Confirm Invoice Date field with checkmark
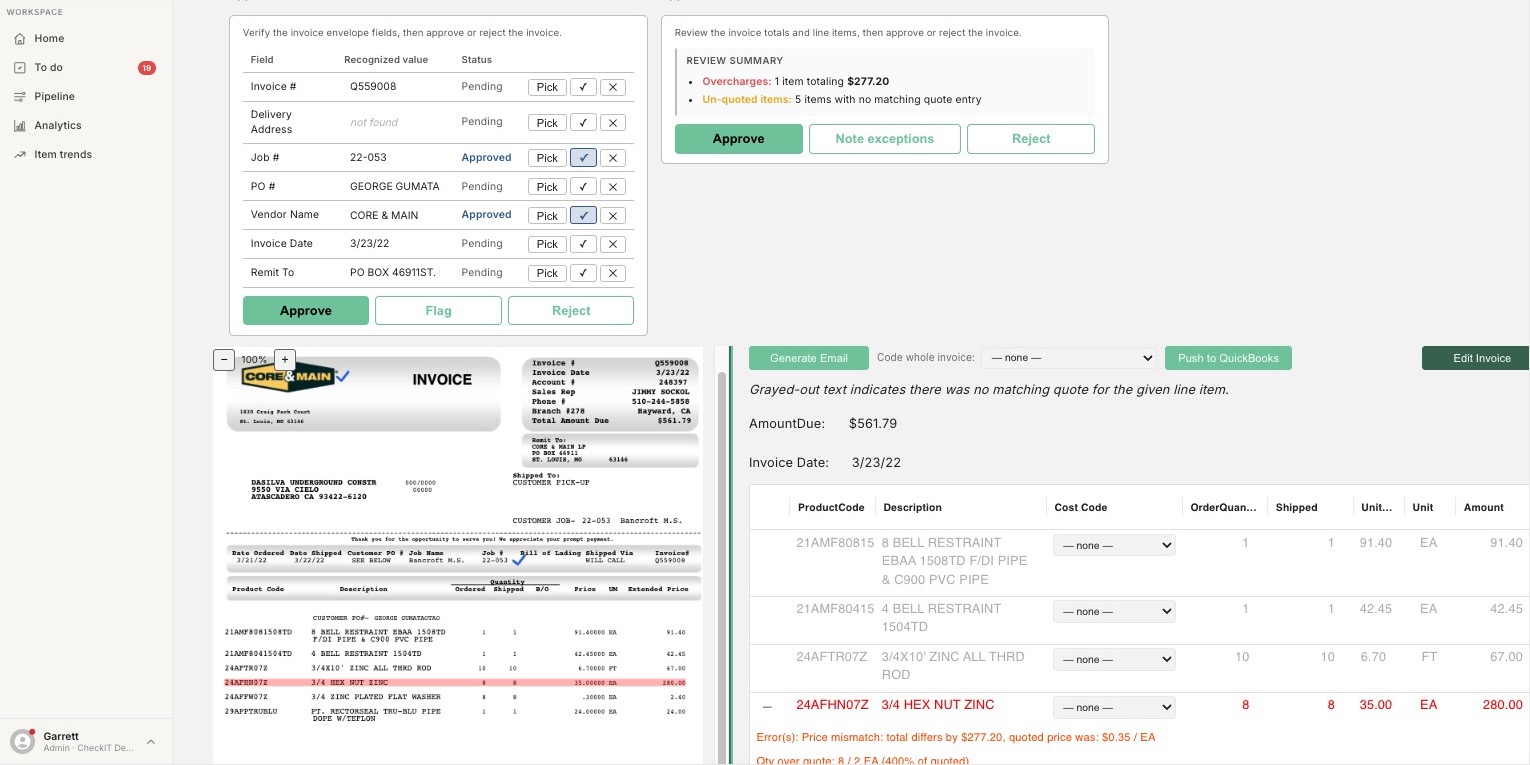The width and height of the screenshot is (1530, 765). 583,244
